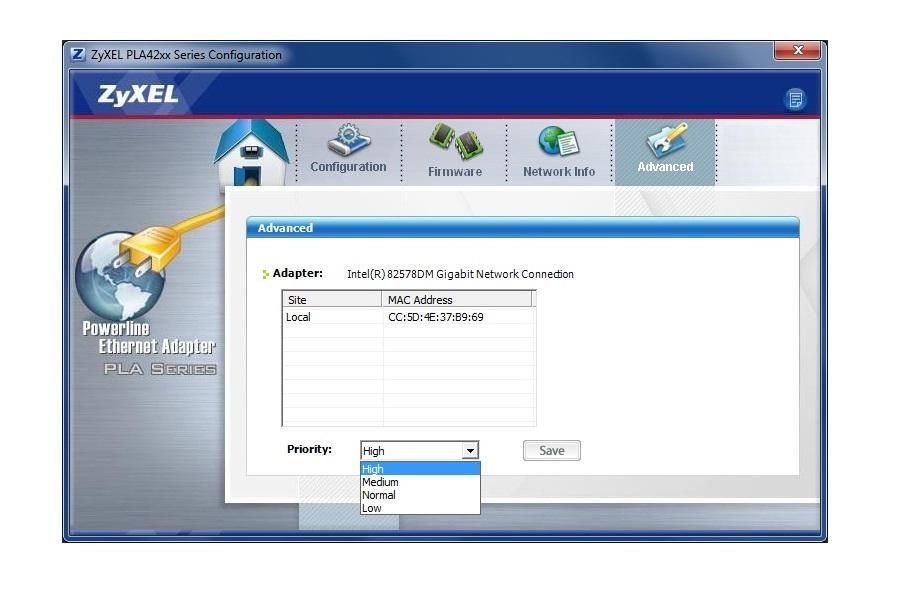This screenshot has width=900, height=600.
Task: Choose Low in the priority list
Action: [x=420, y=508]
